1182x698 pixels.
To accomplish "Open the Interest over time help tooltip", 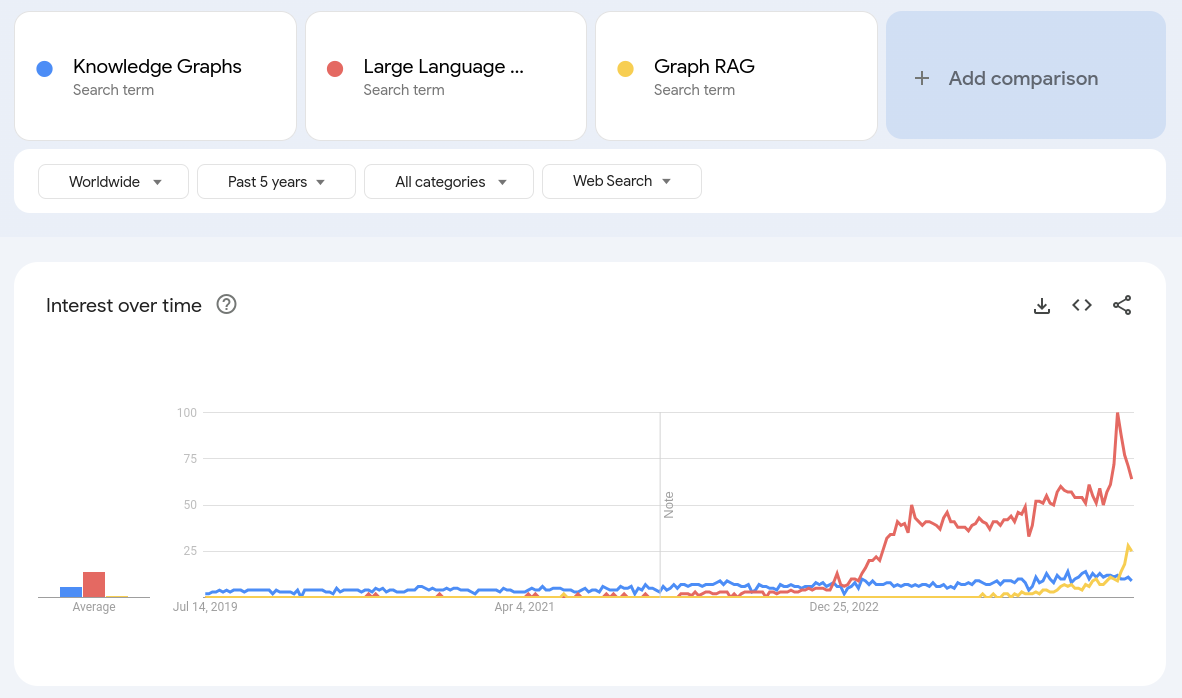I will click(x=226, y=304).
